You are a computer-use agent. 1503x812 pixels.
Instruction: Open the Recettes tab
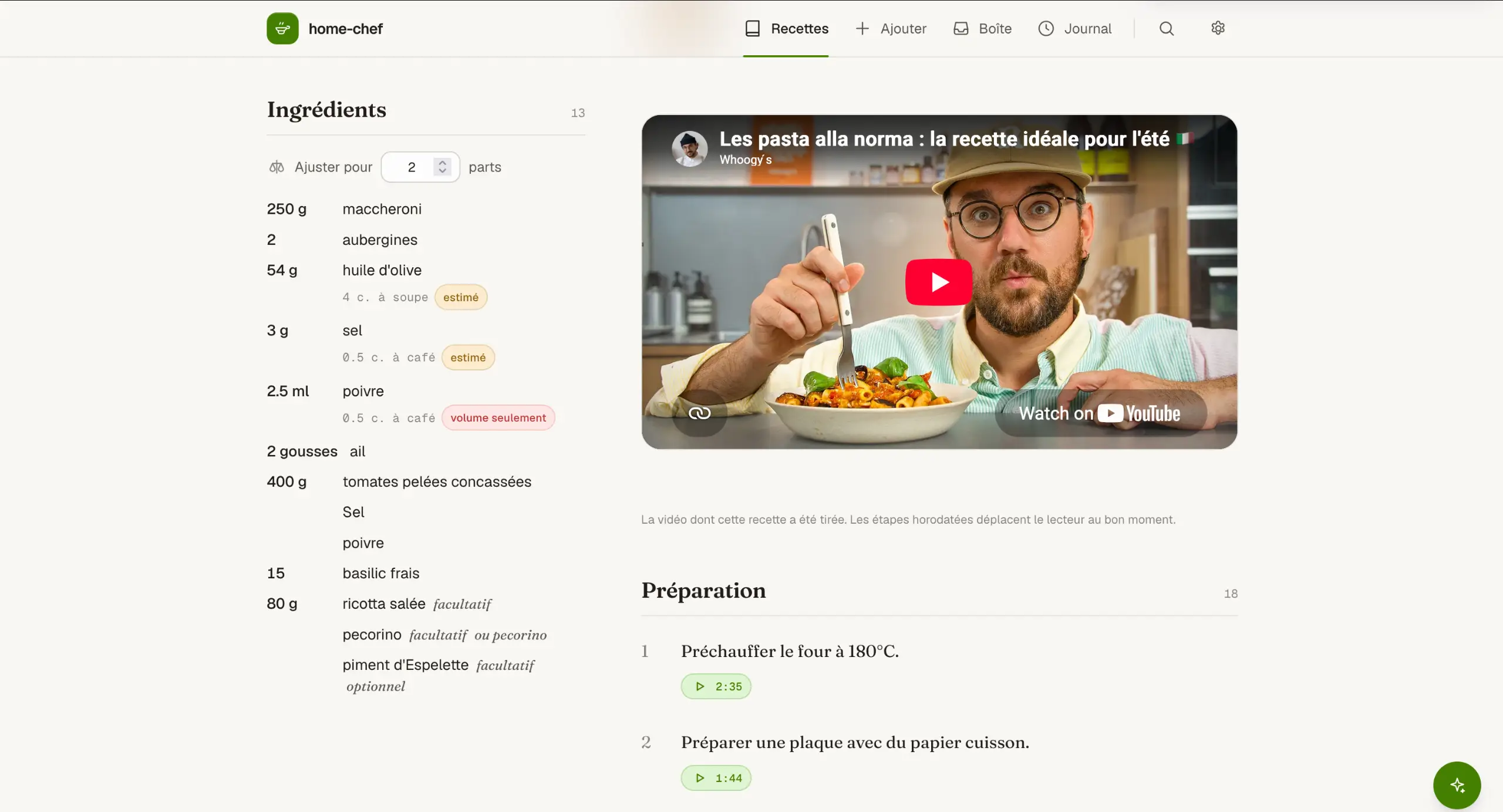point(786,28)
